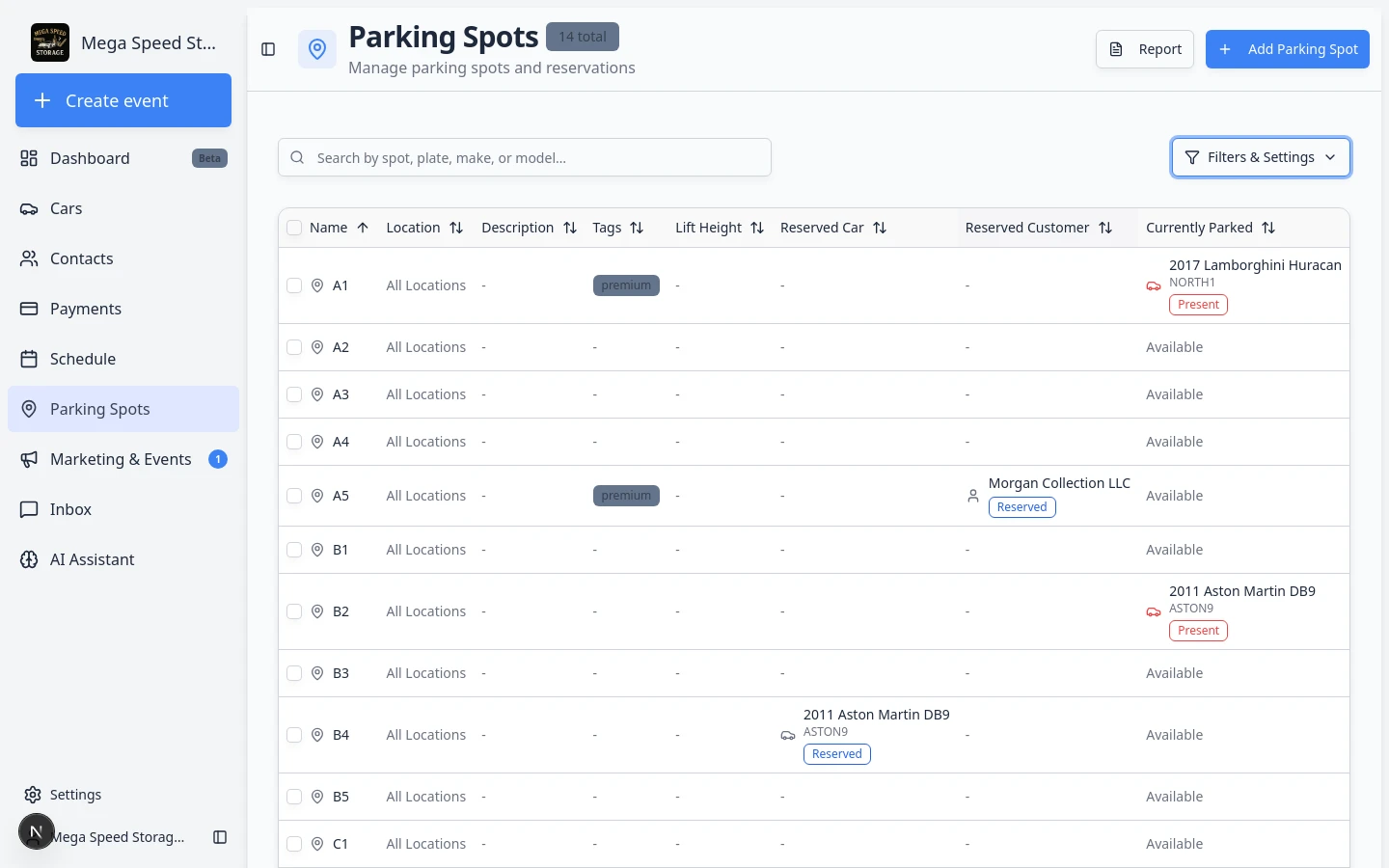
Task: Select Parking Spots in sidebar
Action: 123,409
